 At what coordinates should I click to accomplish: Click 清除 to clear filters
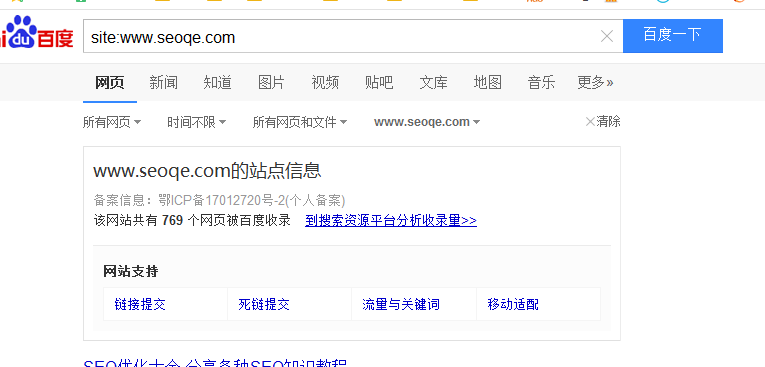[603, 122]
